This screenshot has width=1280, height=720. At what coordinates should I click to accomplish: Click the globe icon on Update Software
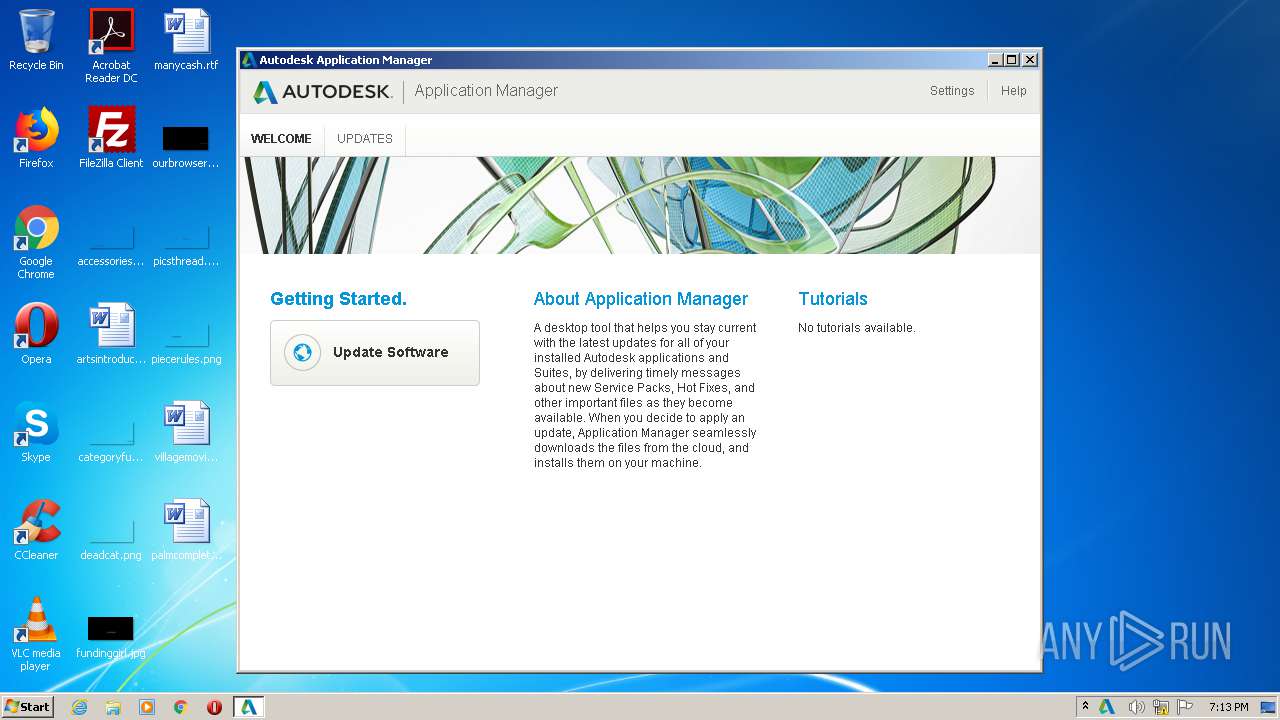click(302, 352)
